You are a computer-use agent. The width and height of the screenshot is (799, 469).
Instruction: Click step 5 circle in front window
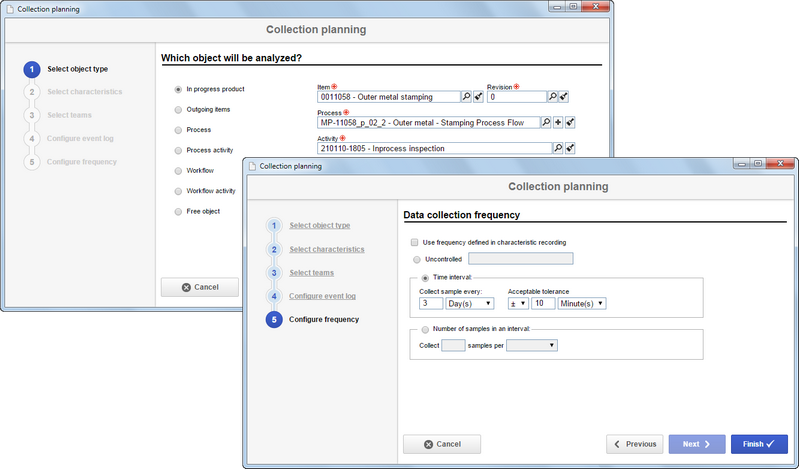point(274,320)
